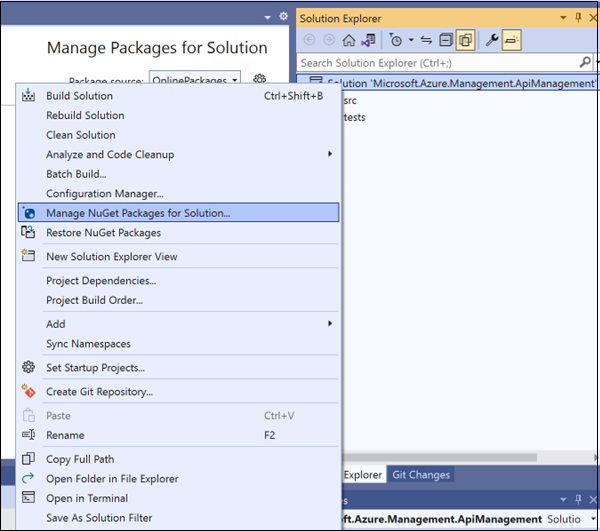Click the Open Folder arrow icon
The width and height of the screenshot is (600, 531).
click(28, 478)
